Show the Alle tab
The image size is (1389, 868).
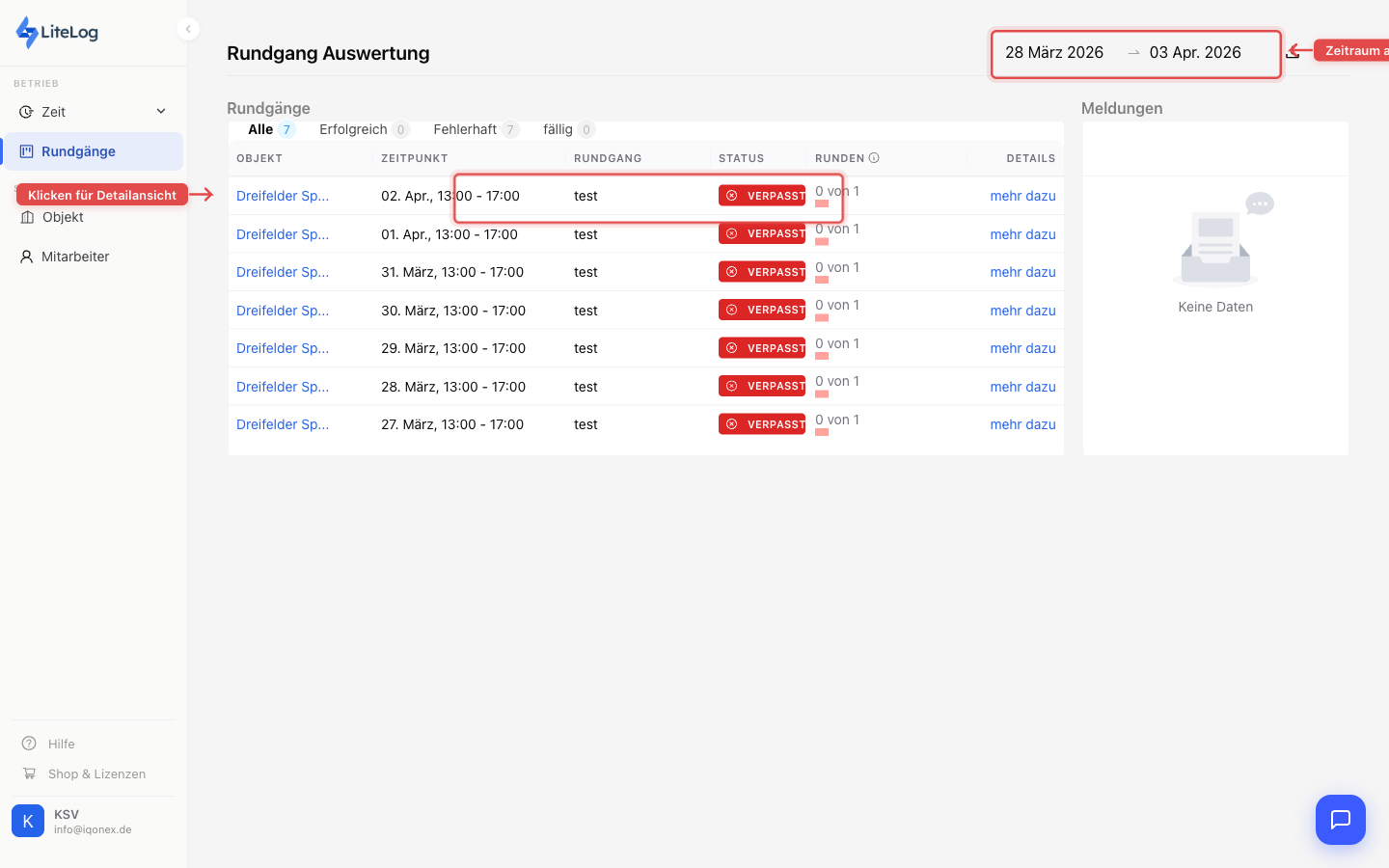pos(260,129)
